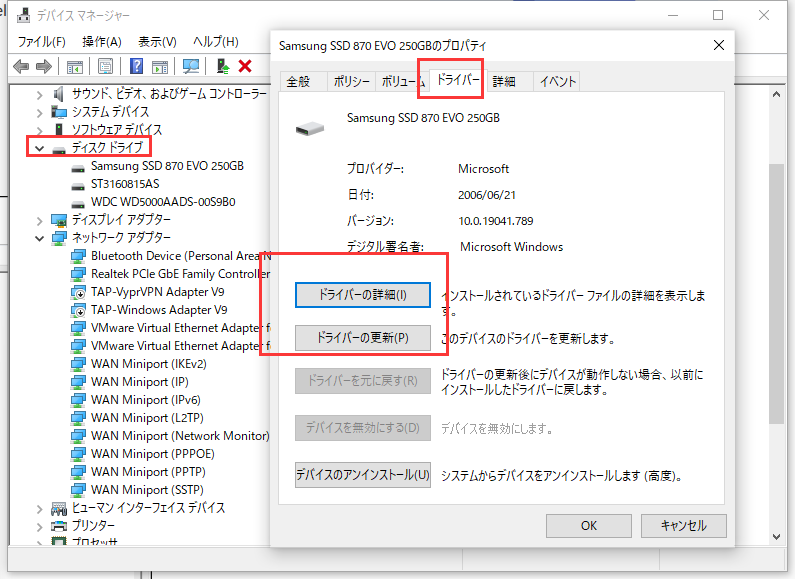Click the Realtek PCIe GbE controller icon
This screenshot has width=795, height=579.
[x=78, y=274]
